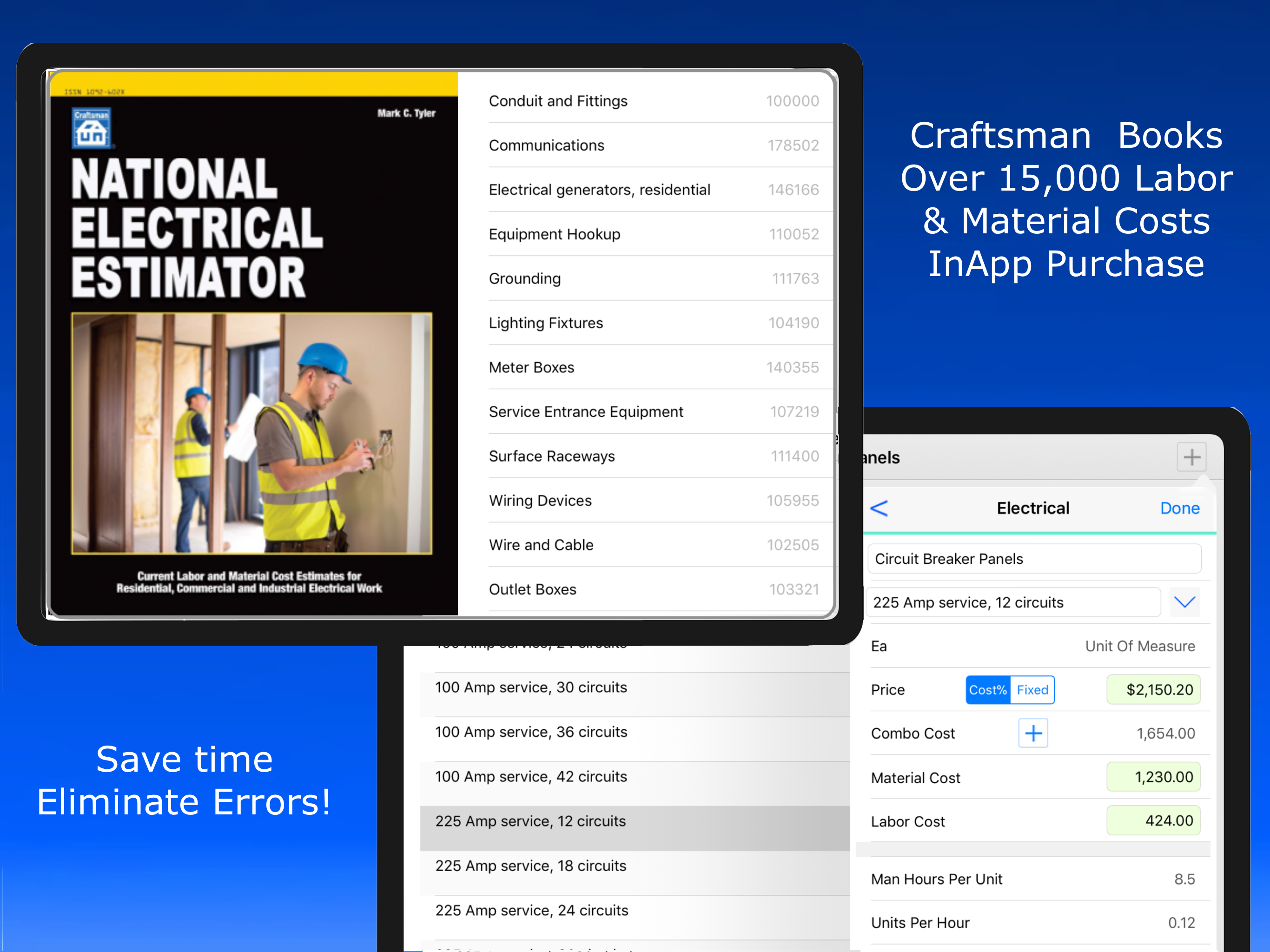Select the Cost% price mode
1270x952 pixels.
[987, 690]
